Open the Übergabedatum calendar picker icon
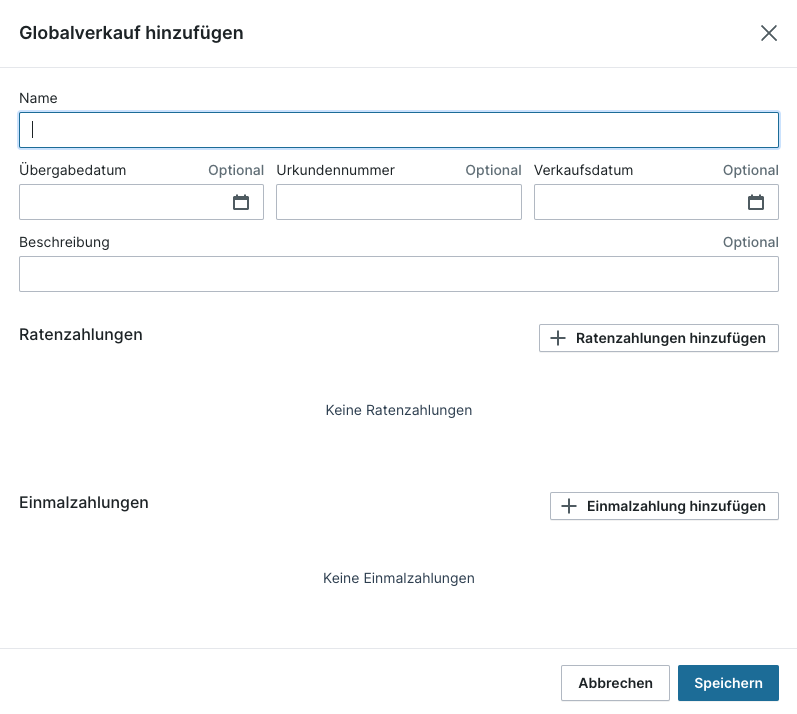The width and height of the screenshot is (797, 714). [x=241, y=202]
